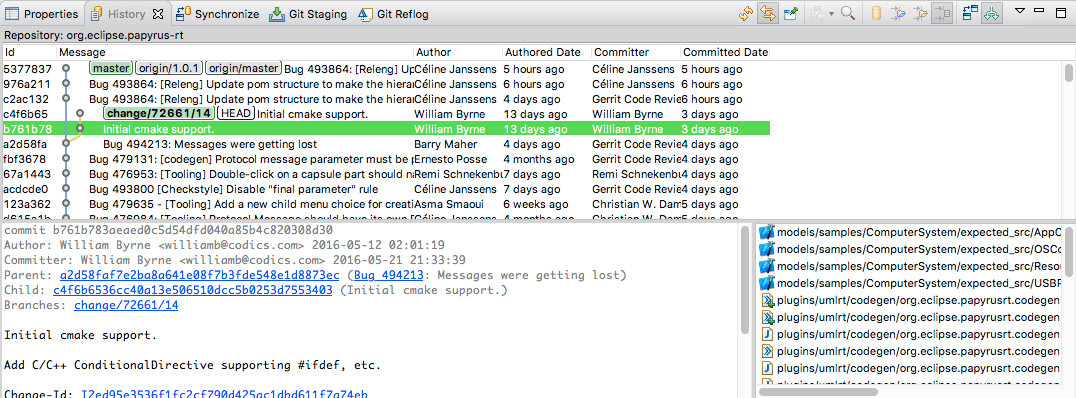Select commit acdcde0 Checkstyle row
The height and width of the screenshot is (398, 1076).
click(x=386, y=189)
